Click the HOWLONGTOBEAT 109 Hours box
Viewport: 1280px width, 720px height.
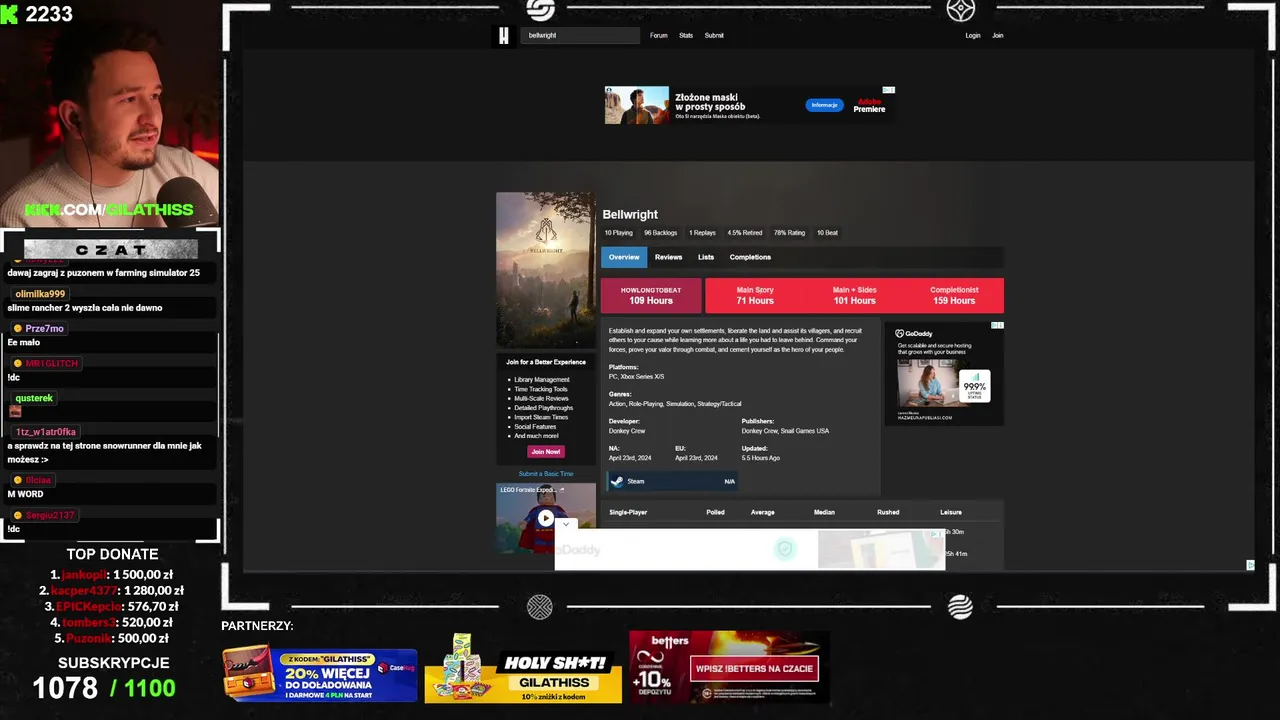651,295
